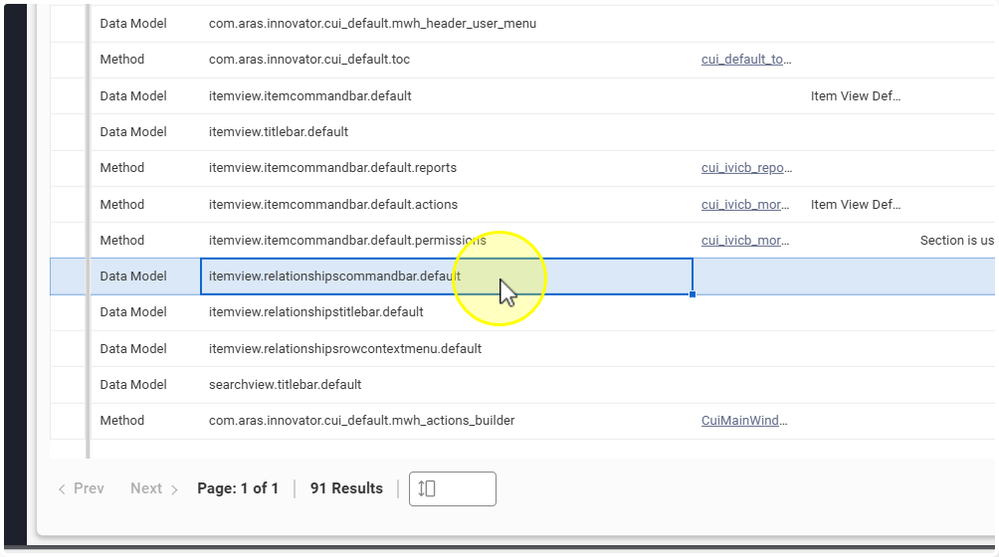Click the page size up-down arrows icon
999x557 pixels.
pyautogui.click(x=427, y=488)
